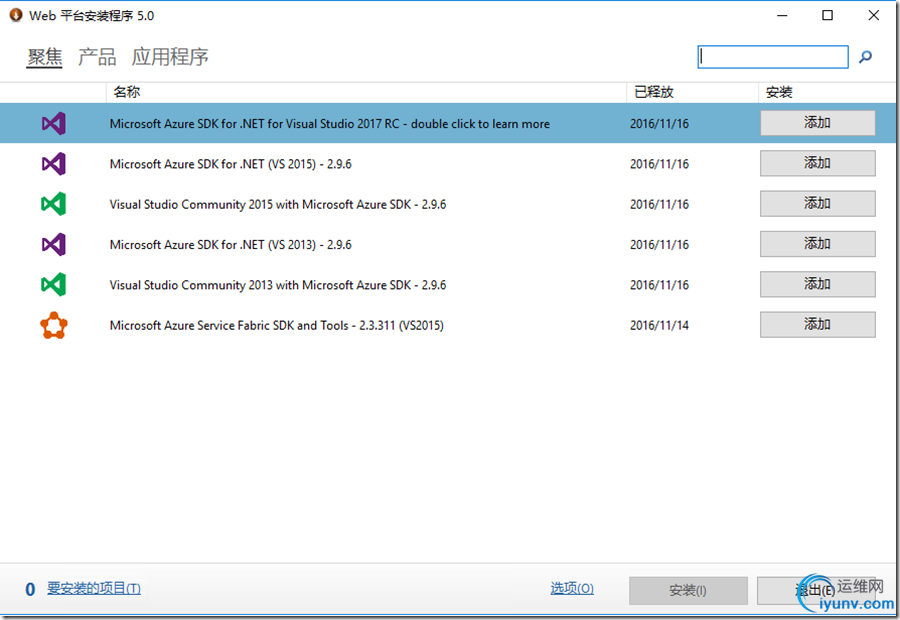900x620 pixels.
Task: Open the 产品 tab
Action: pyautogui.click(x=97, y=57)
